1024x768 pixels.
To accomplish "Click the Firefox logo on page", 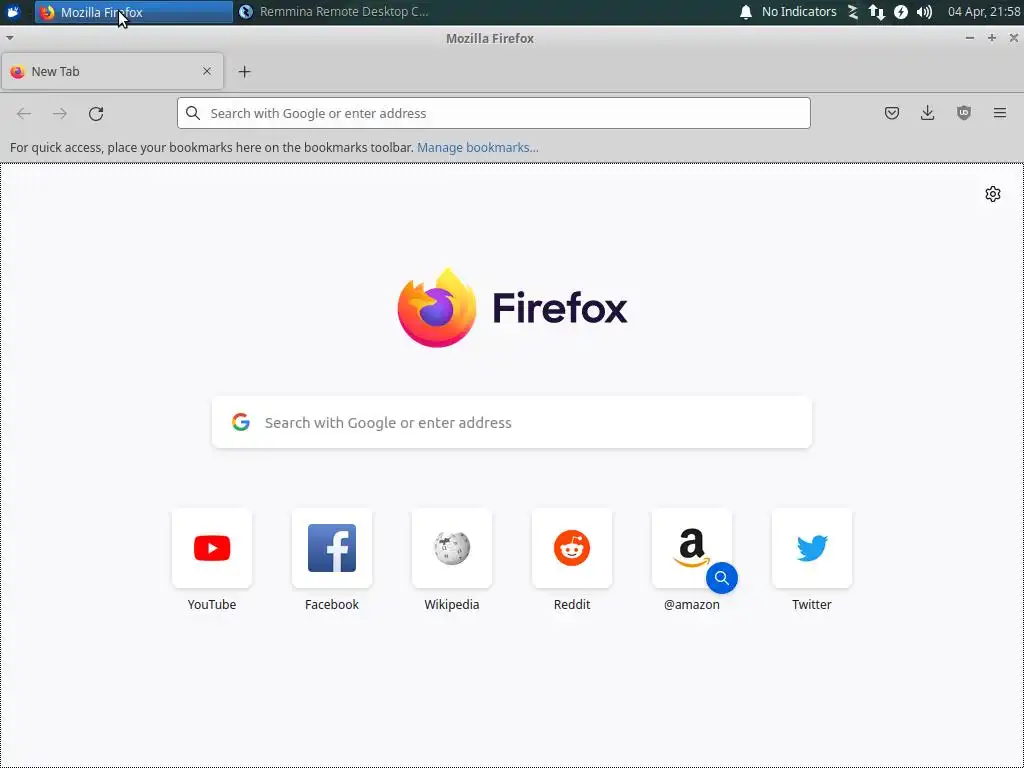I will click(512, 308).
